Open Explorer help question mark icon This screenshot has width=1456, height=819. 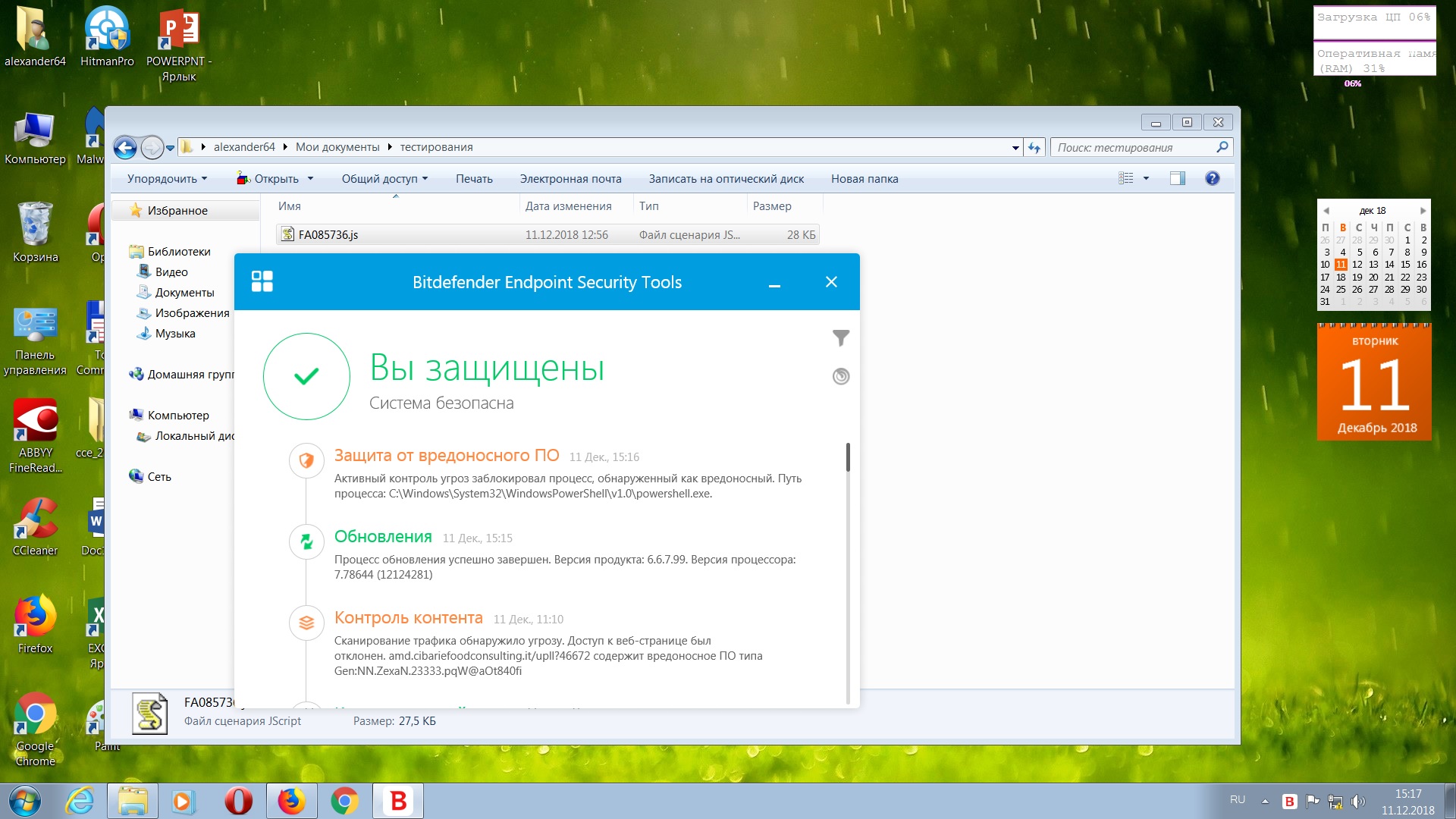pyautogui.click(x=1212, y=179)
